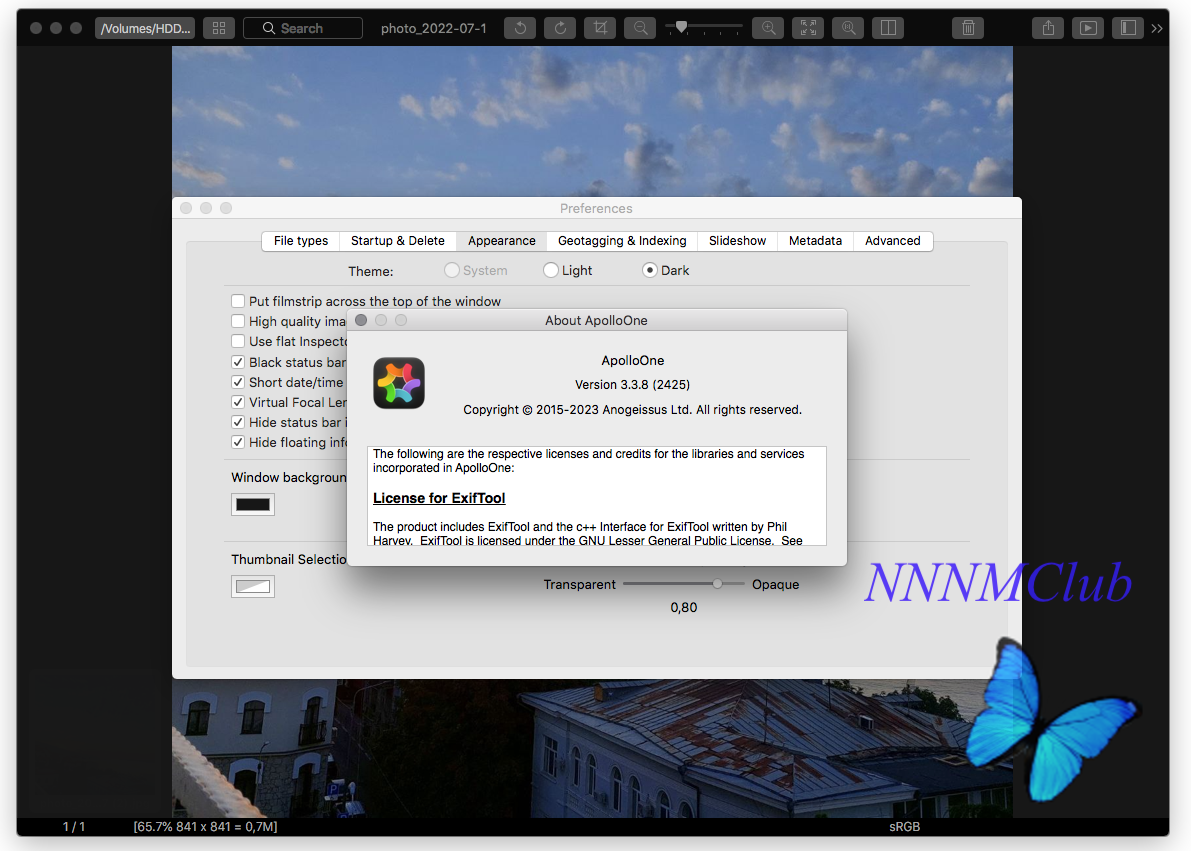Switch to File types tab
Image resolution: width=1191 pixels, height=851 pixels.
[301, 241]
